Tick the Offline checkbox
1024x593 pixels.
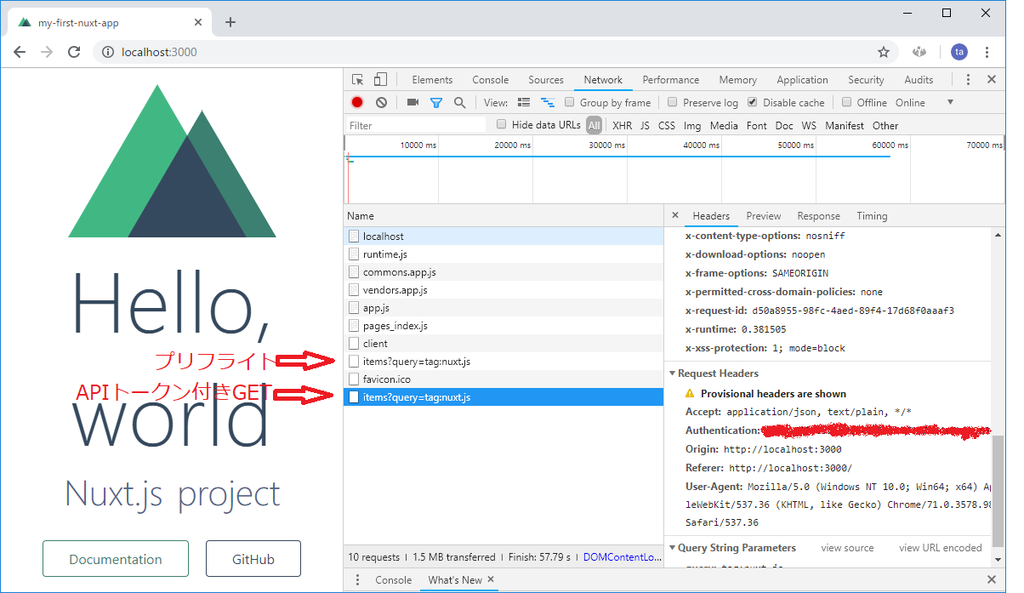(846, 102)
